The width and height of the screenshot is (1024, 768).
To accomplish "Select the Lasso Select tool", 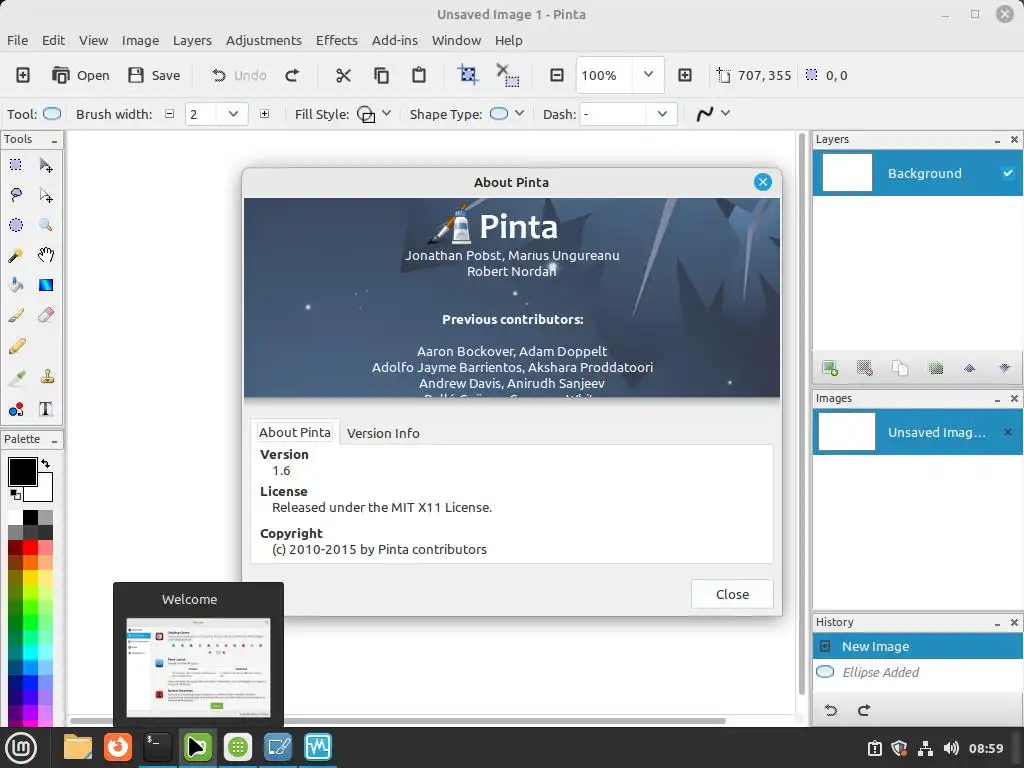I will [16, 195].
